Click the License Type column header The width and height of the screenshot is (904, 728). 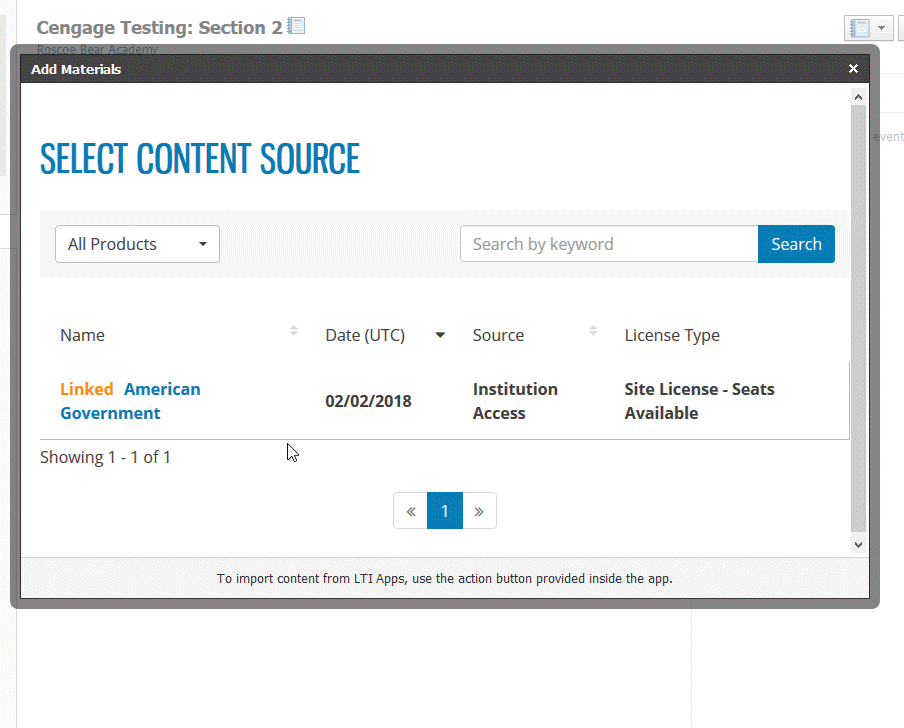[x=672, y=335]
